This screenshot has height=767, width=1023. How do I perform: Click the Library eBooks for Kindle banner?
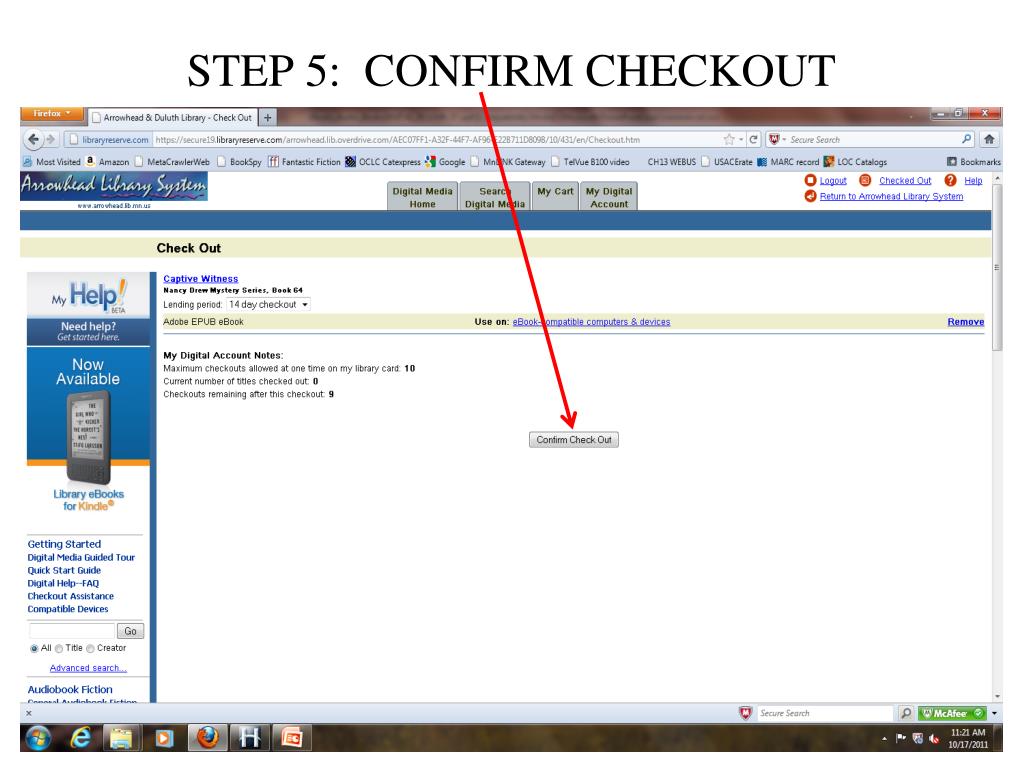tap(88, 430)
